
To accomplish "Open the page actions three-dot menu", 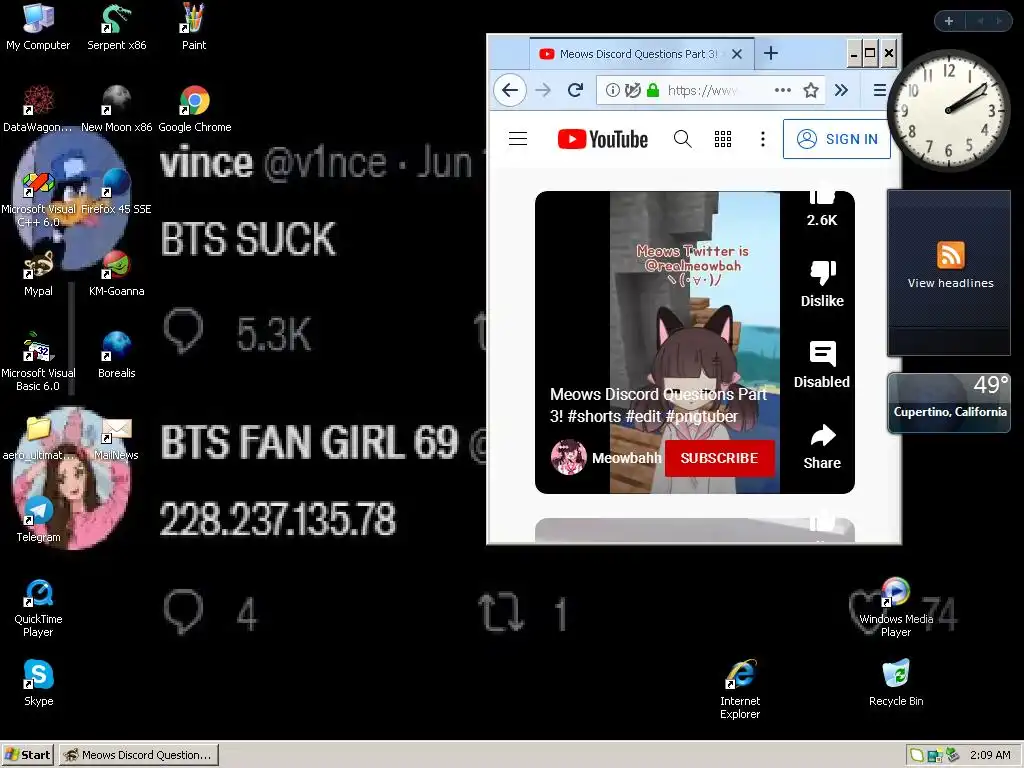I will click(782, 90).
